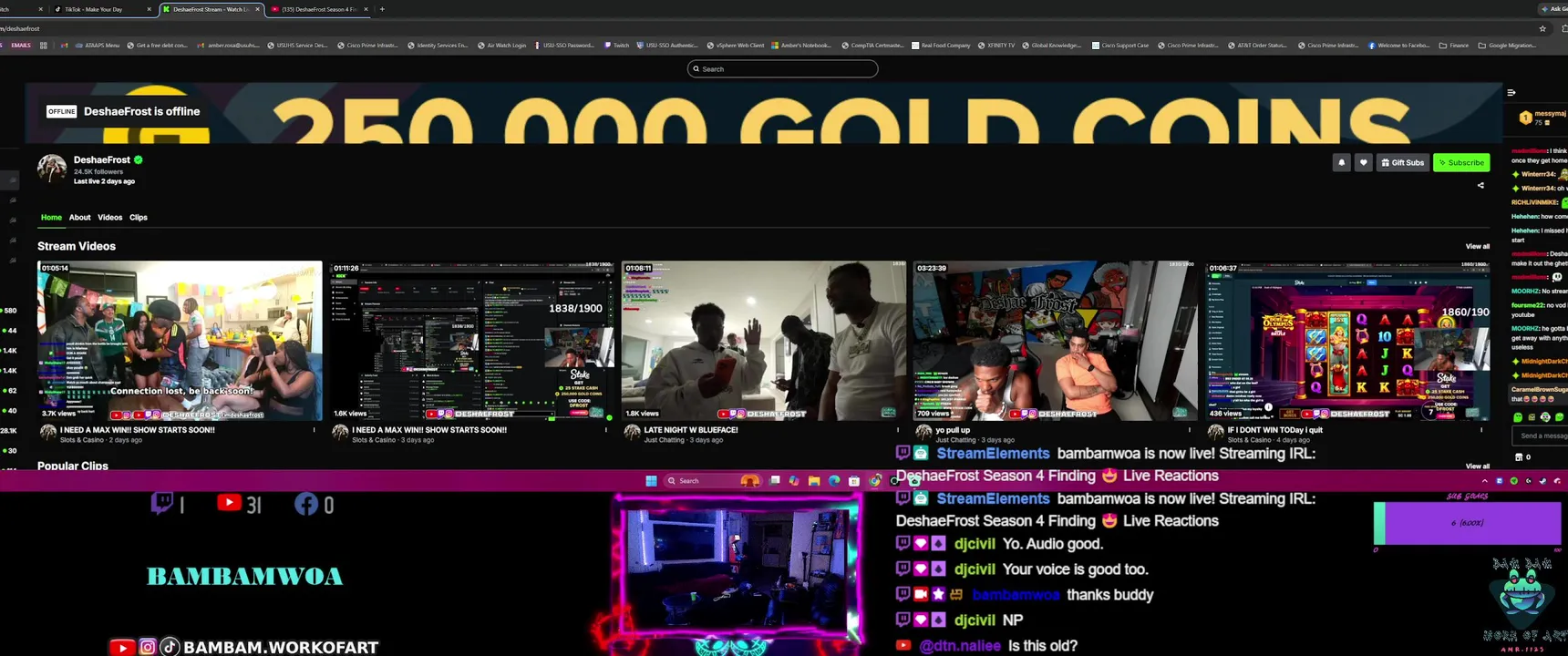Open the Videos tab on the channel
The width and height of the screenshot is (1568, 656).
[x=109, y=217]
